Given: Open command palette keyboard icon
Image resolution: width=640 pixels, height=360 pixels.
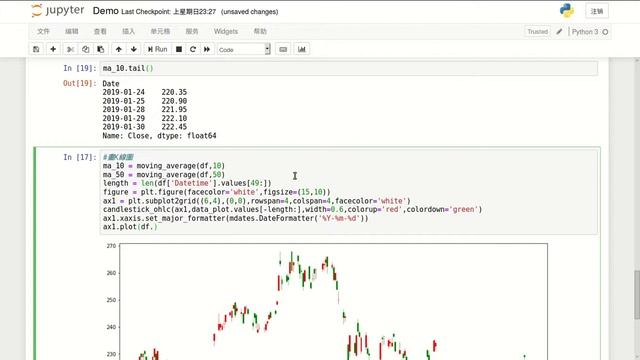Looking at the screenshot, I should click(x=283, y=49).
